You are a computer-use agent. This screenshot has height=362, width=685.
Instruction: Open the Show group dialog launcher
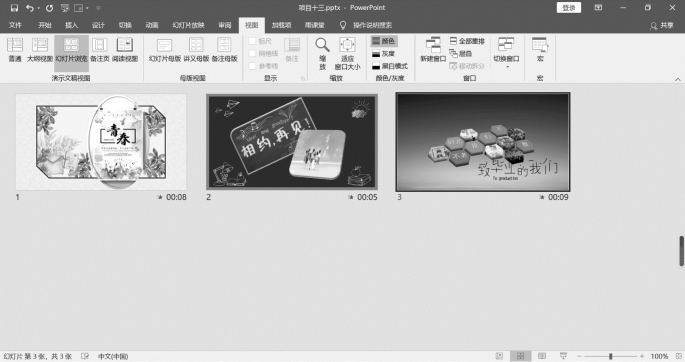click(x=302, y=78)
